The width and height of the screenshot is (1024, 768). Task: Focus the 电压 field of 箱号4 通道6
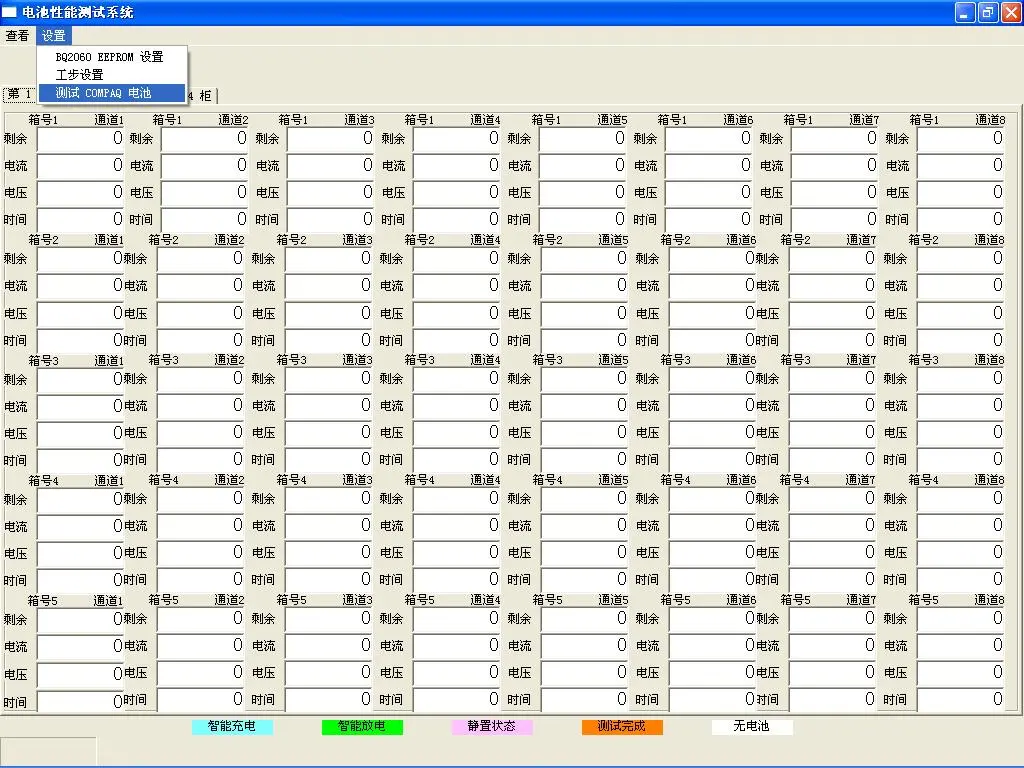[712, 552]
